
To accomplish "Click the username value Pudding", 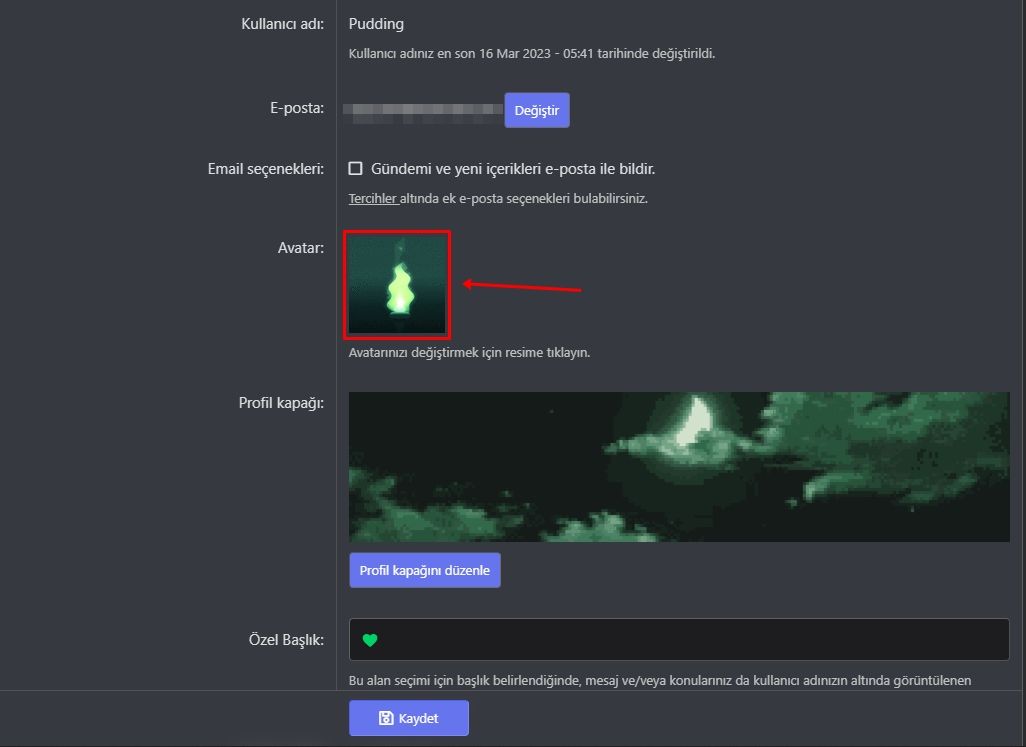I will point(376,24).
